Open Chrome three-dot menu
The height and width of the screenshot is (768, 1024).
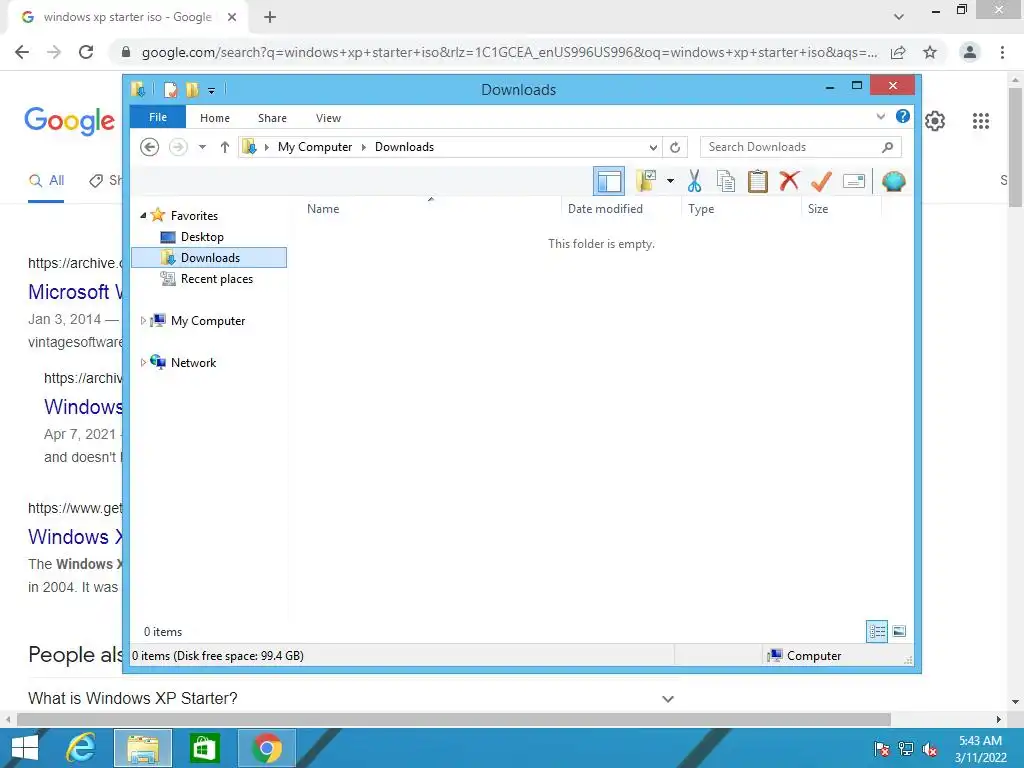1002,52
